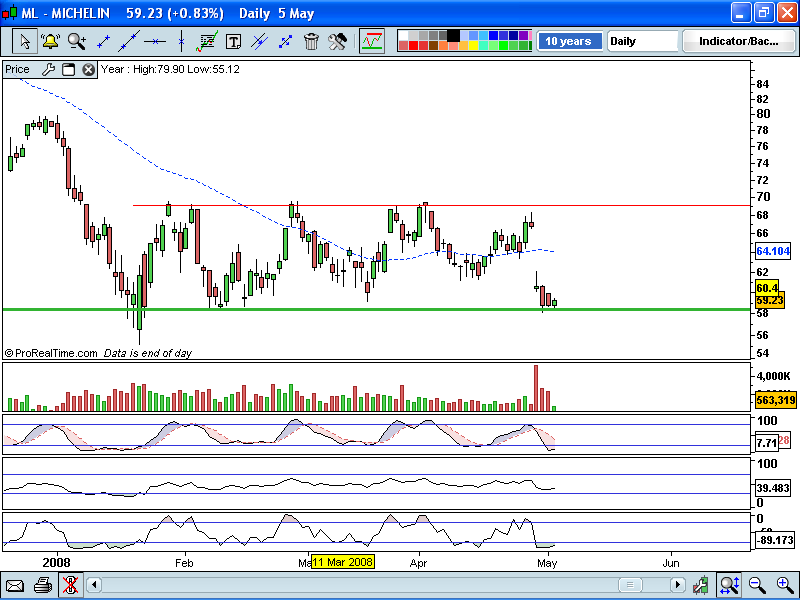This screenshot has height=600, width=800.
Task: Click the ML - MICHELIN window title
Action: 66,13
